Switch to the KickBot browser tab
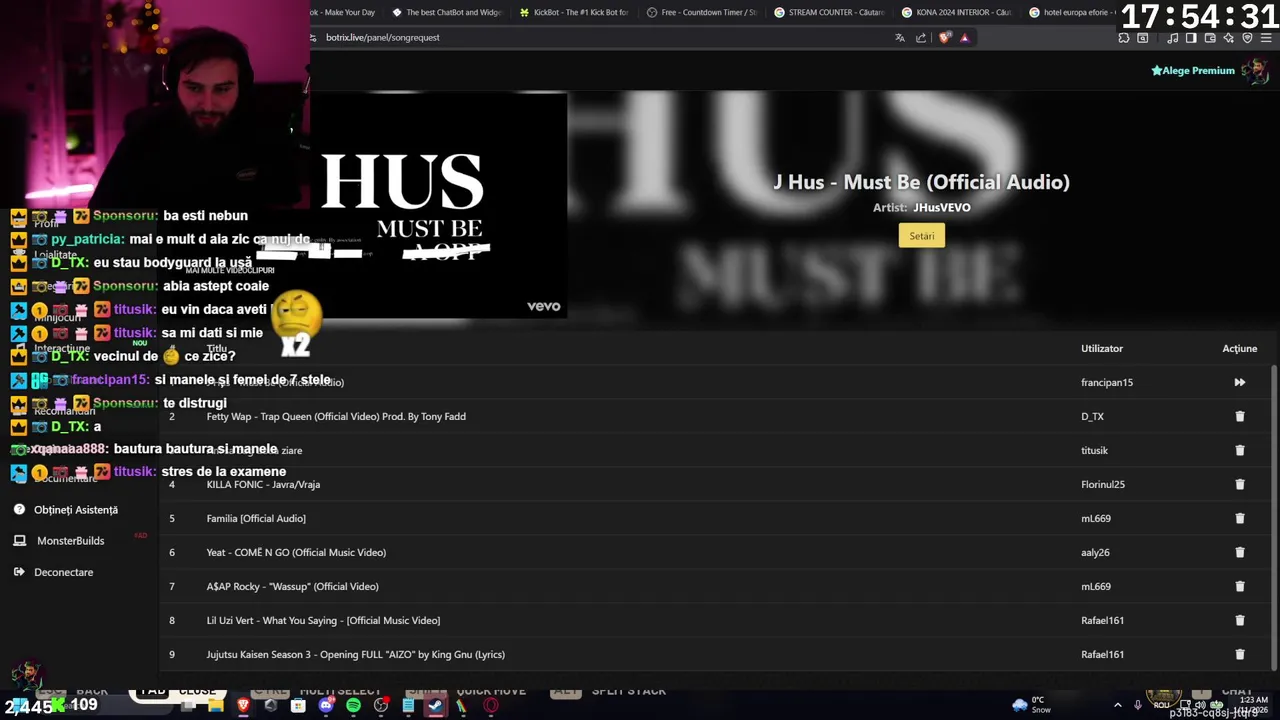 pos(574,12)
